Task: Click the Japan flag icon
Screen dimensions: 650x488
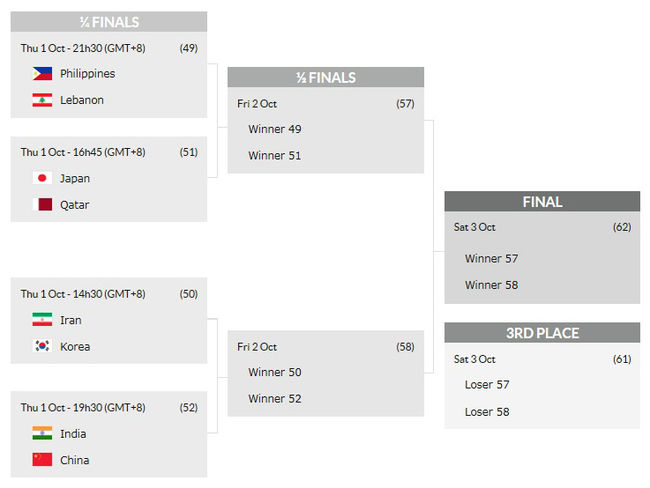Action: 42,178
